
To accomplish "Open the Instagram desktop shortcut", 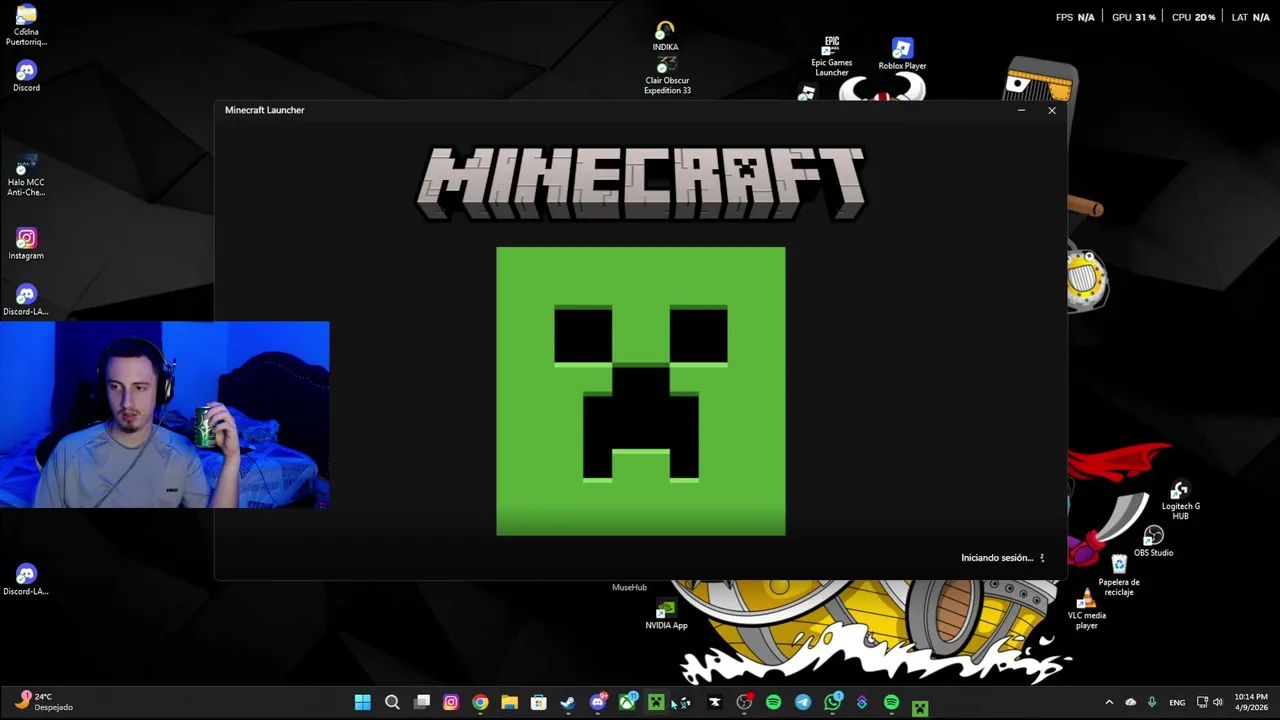I will [26, 244].
